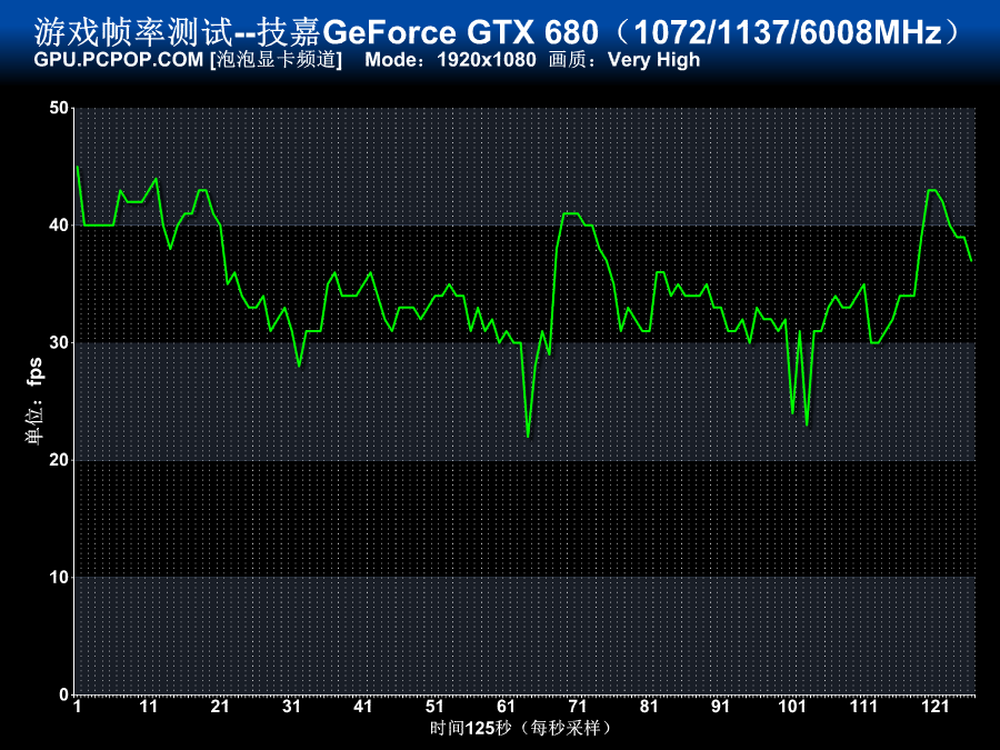
Task: Click the x-axis tick label 91
Action: pyautogui.click(x=720, y=707)
